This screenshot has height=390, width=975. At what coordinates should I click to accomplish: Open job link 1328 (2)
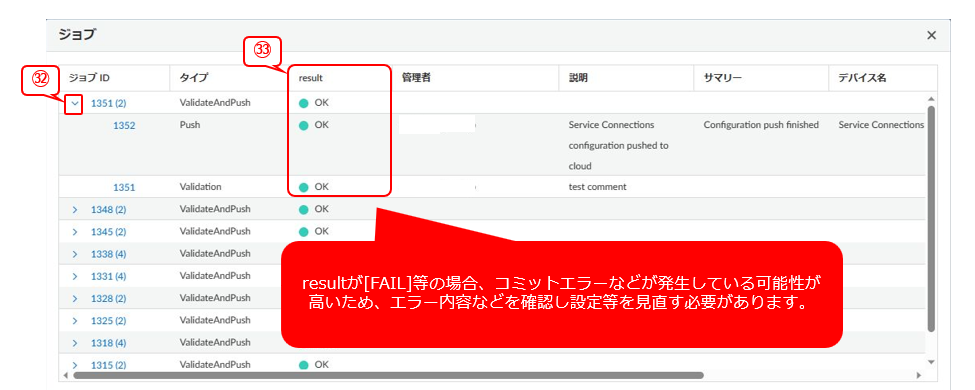click(x=108, y=299)
